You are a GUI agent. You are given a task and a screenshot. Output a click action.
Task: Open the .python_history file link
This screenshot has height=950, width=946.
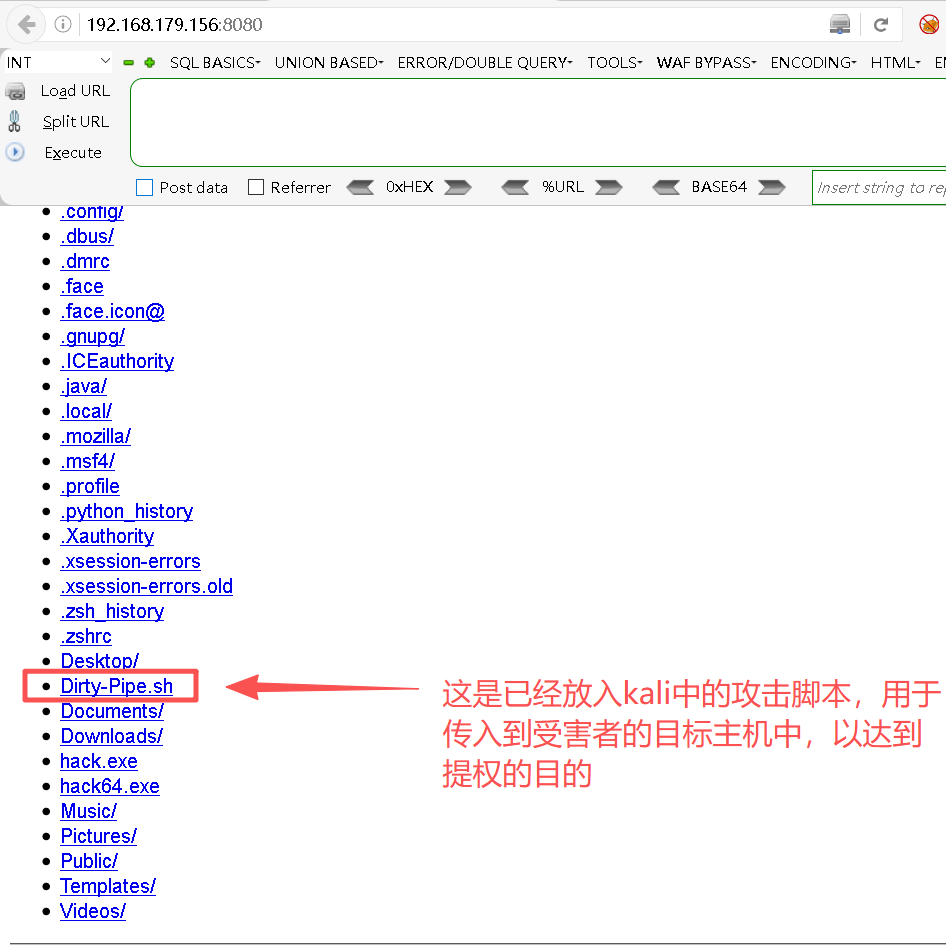coord(127,511)
